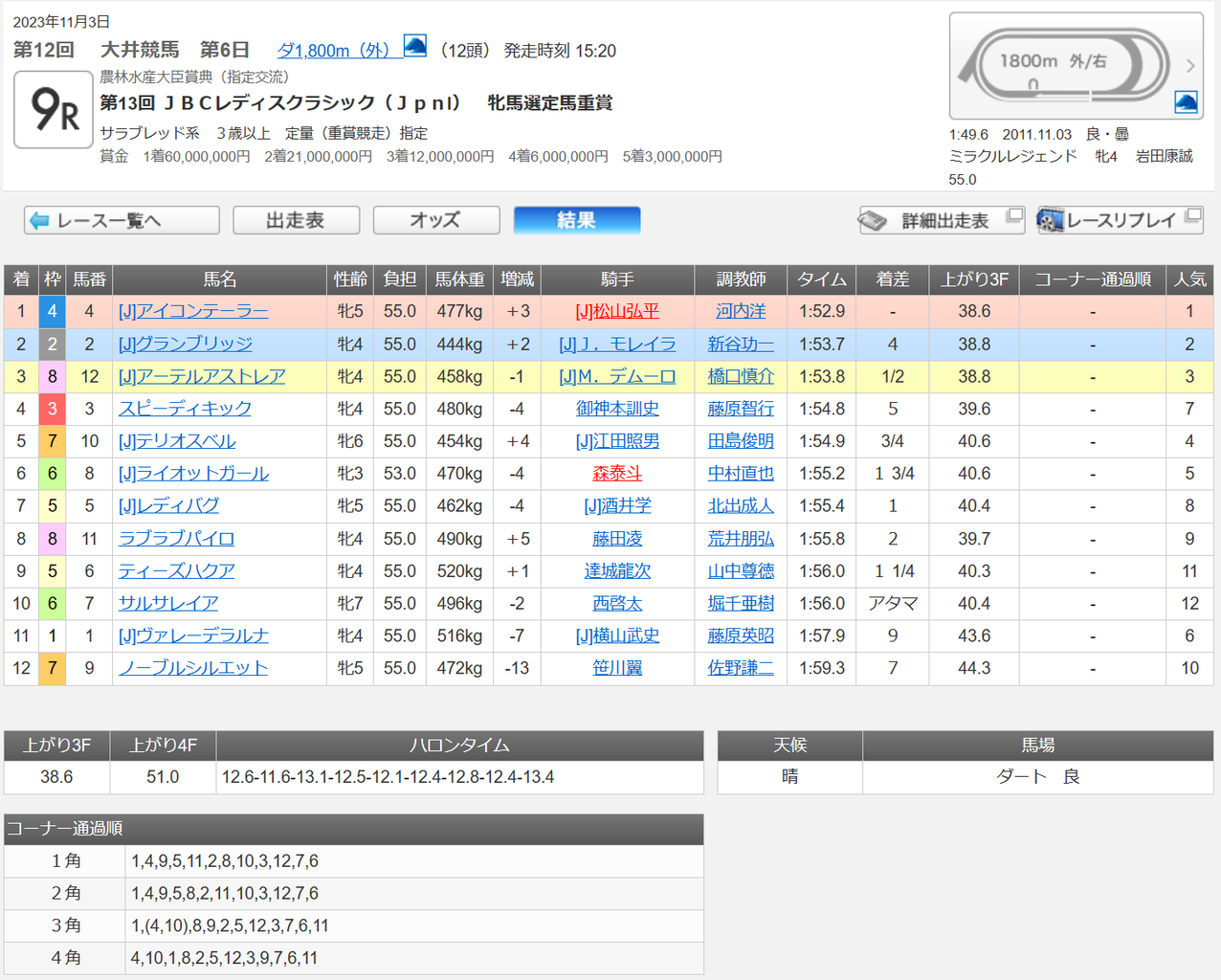Open trainer 中村直也 link
The width and height of the screenshot is (1221, 980).
741,474
